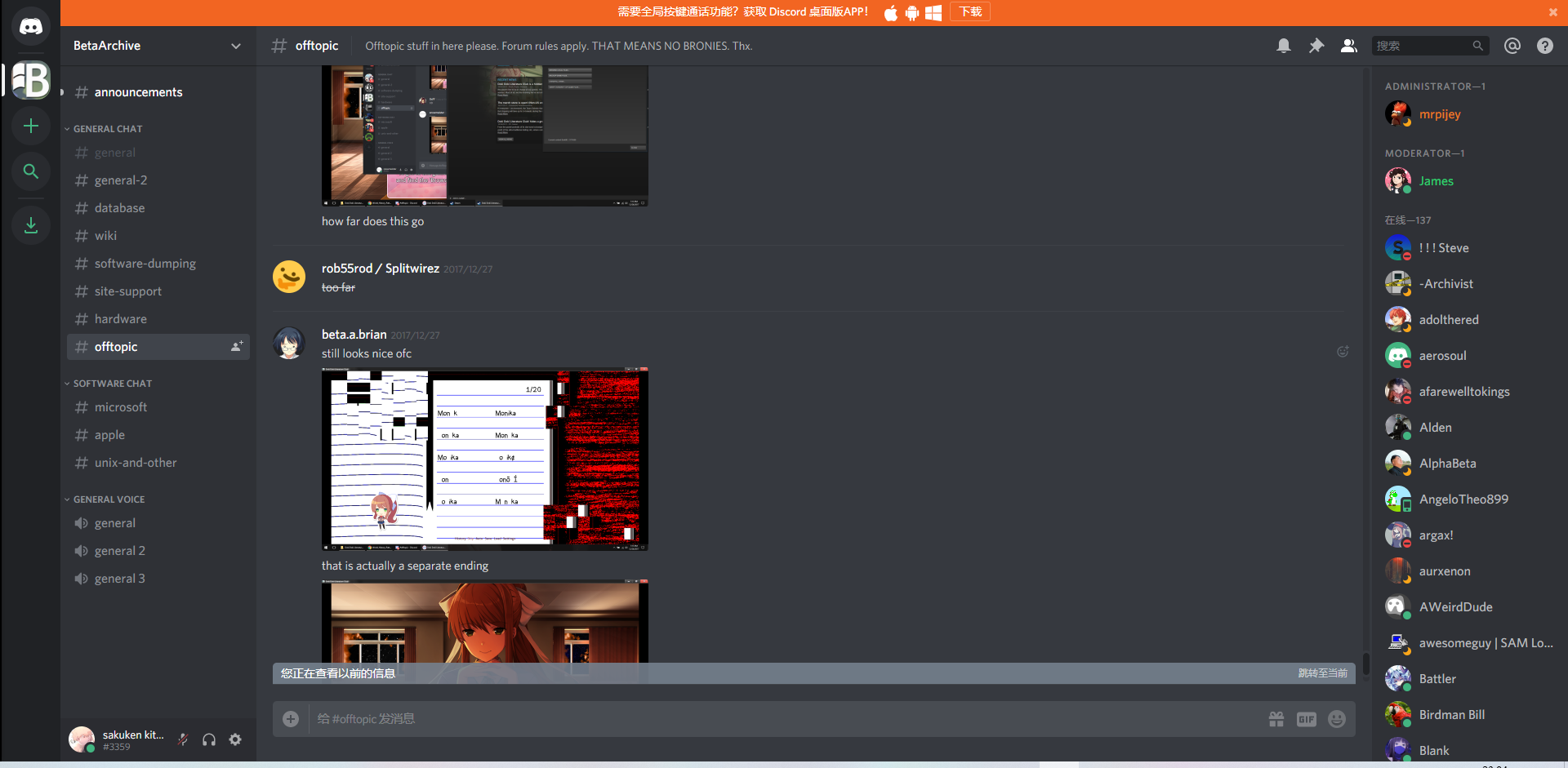This screenshot has height=768, width=1568.
Task: Click the search input field
Action: pos(1430,46)
